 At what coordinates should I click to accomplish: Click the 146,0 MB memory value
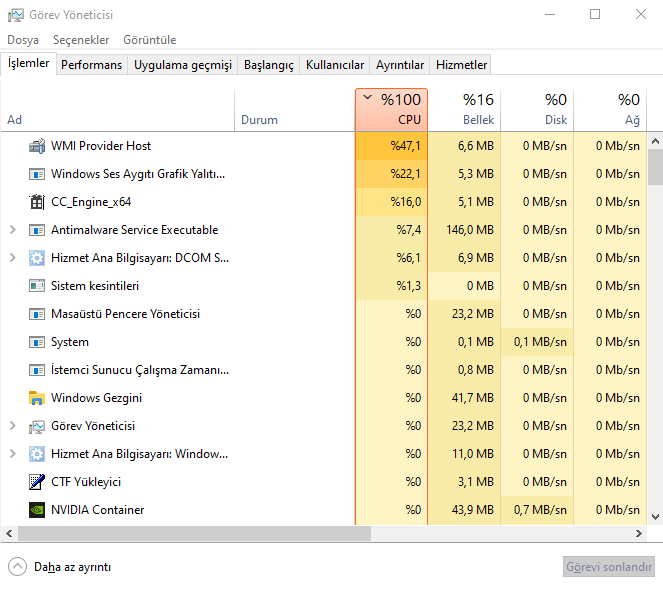pyautogui.click(x=470, y=230)
